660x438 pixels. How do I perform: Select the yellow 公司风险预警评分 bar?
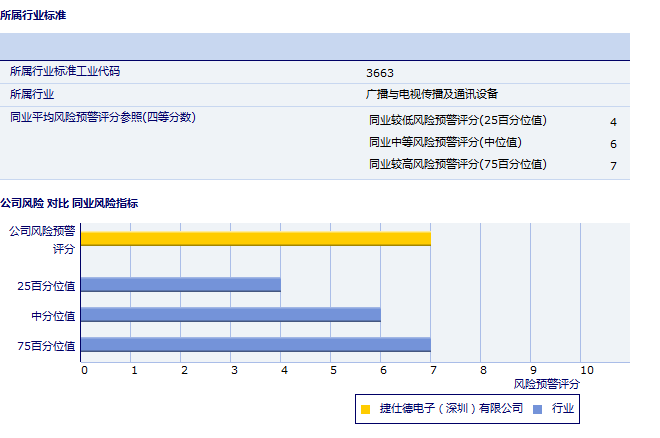coord(255,238)
